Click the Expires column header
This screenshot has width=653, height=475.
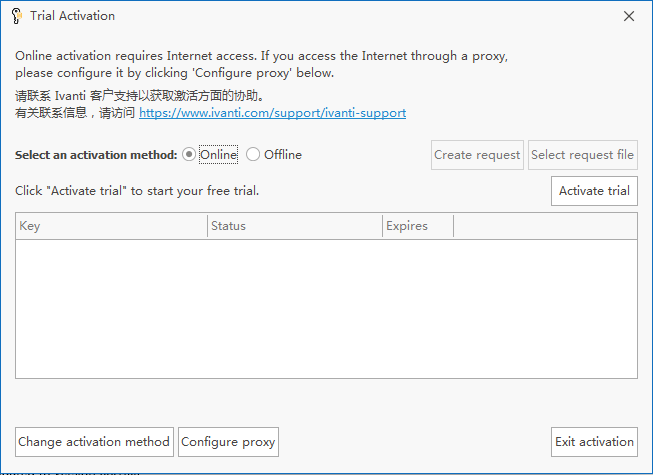point(418,226)
